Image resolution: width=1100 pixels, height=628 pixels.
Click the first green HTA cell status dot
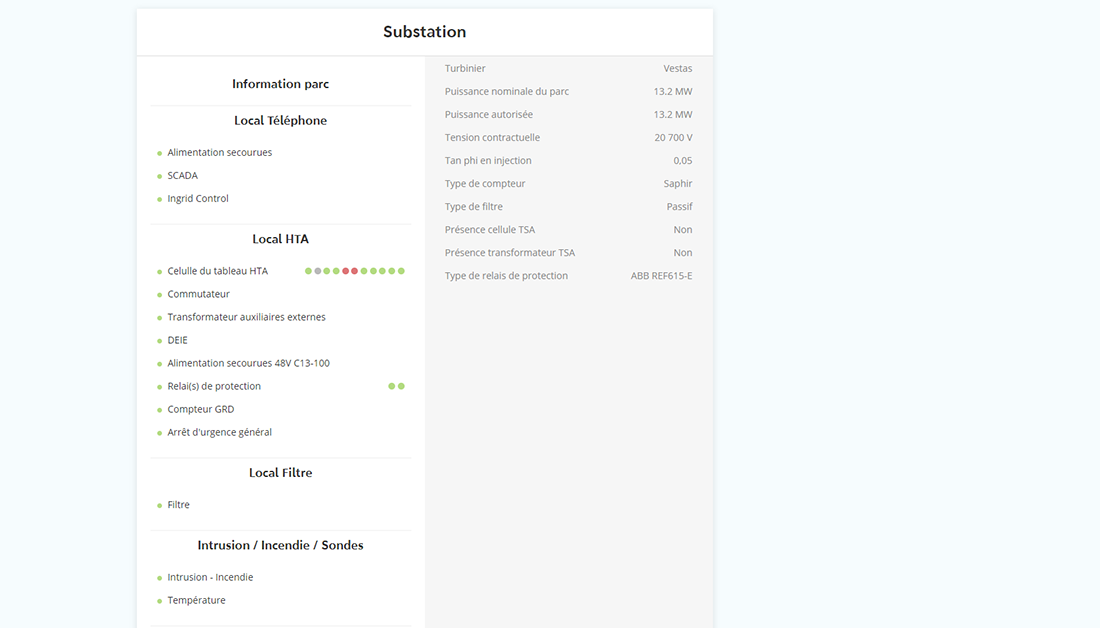(x=308, y=271)
